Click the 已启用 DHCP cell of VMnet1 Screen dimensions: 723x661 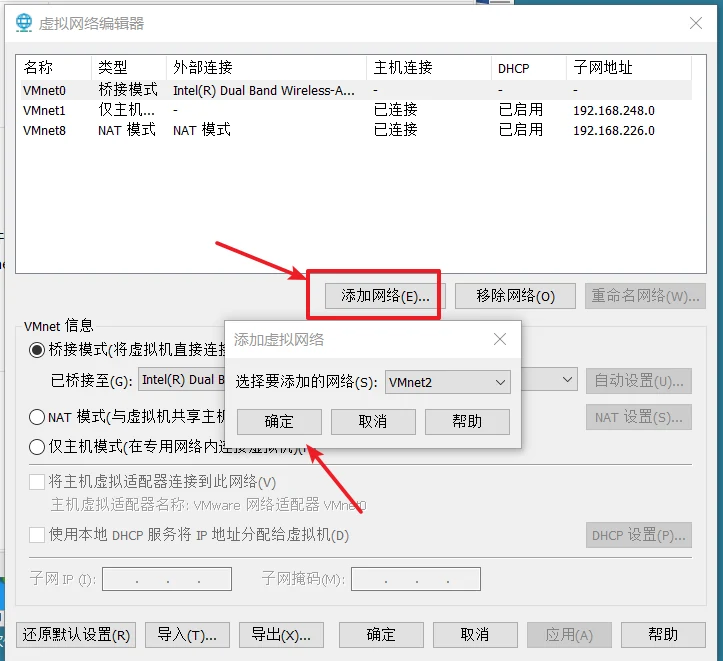(x=521, y=110)
